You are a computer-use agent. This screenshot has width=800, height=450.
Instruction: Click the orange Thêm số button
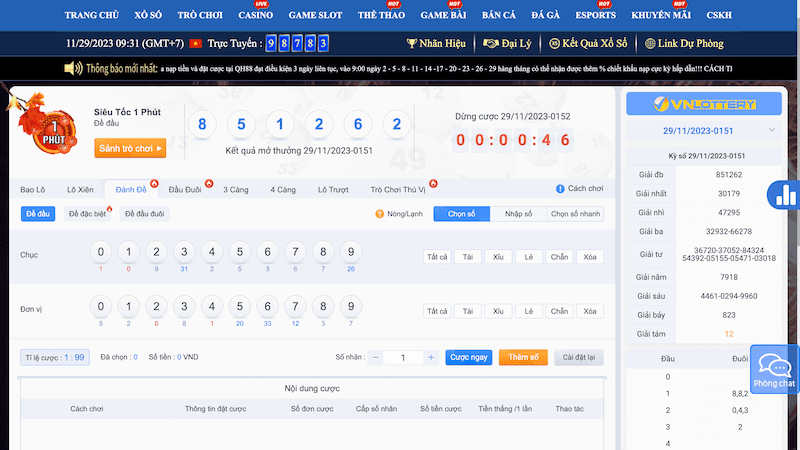coord(523,357)
